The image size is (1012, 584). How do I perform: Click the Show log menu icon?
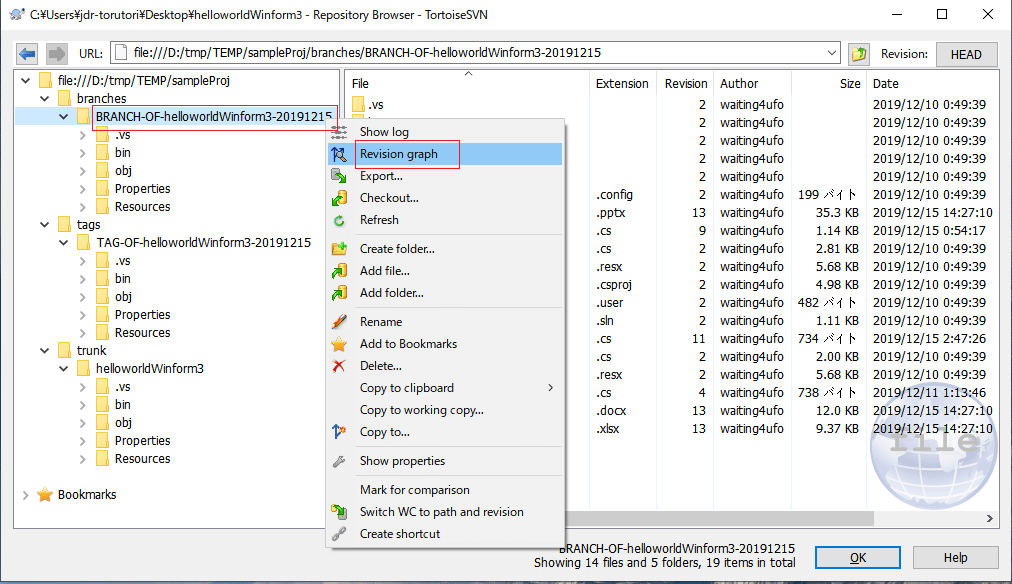[x=339, y=132]
